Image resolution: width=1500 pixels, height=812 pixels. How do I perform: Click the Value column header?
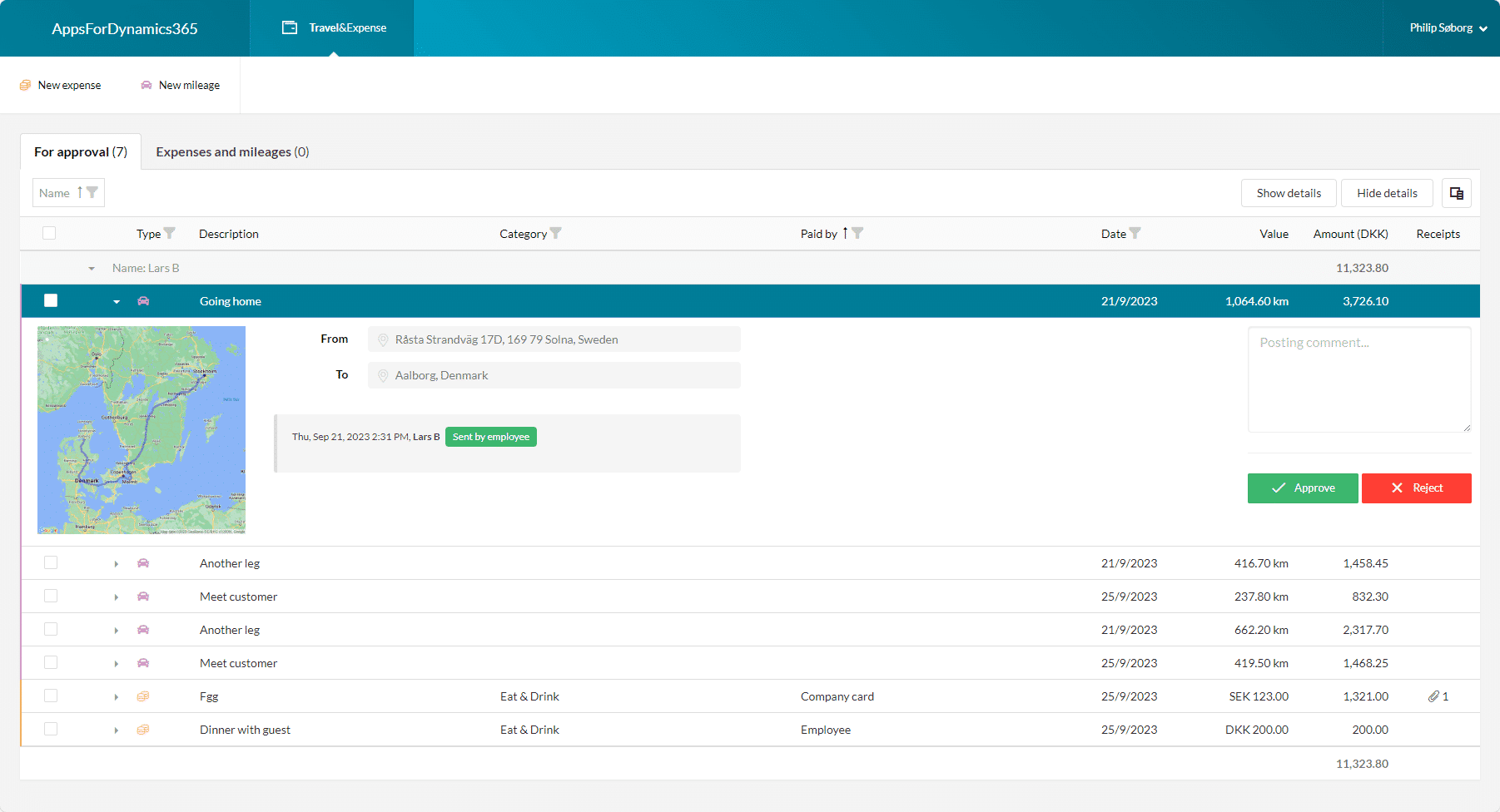[1274, 234]
